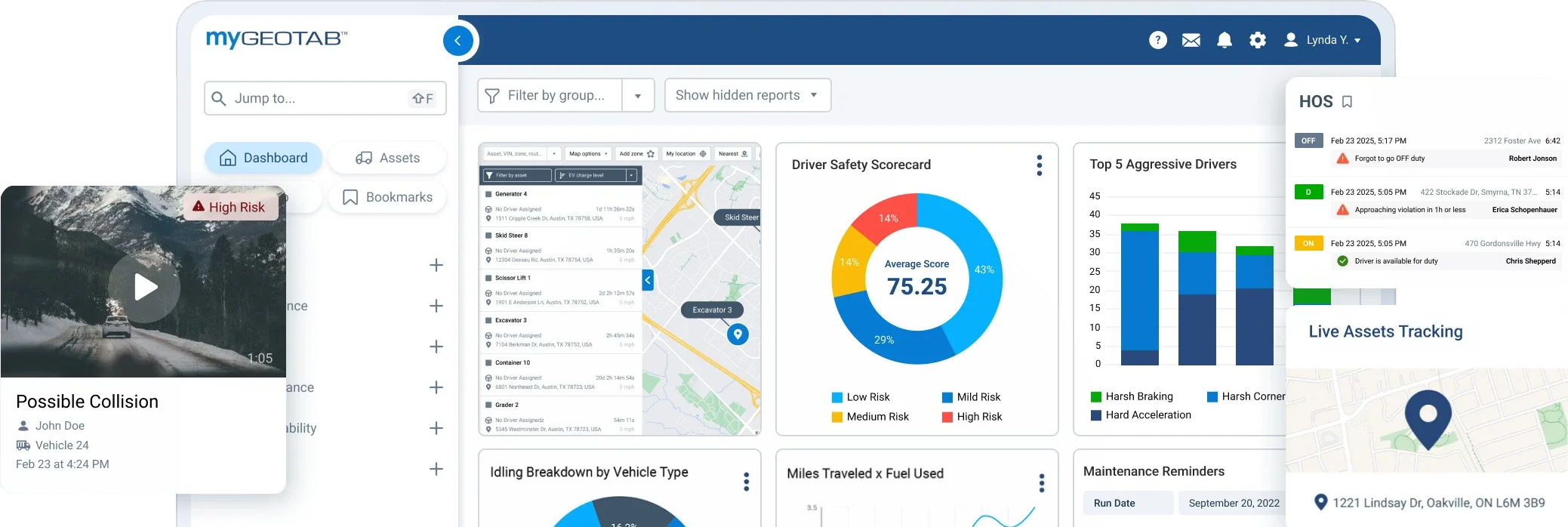The height and width of the screenshot is (527, 1568).
Task: Go to the Bookmarks tab
Action: 387,197
